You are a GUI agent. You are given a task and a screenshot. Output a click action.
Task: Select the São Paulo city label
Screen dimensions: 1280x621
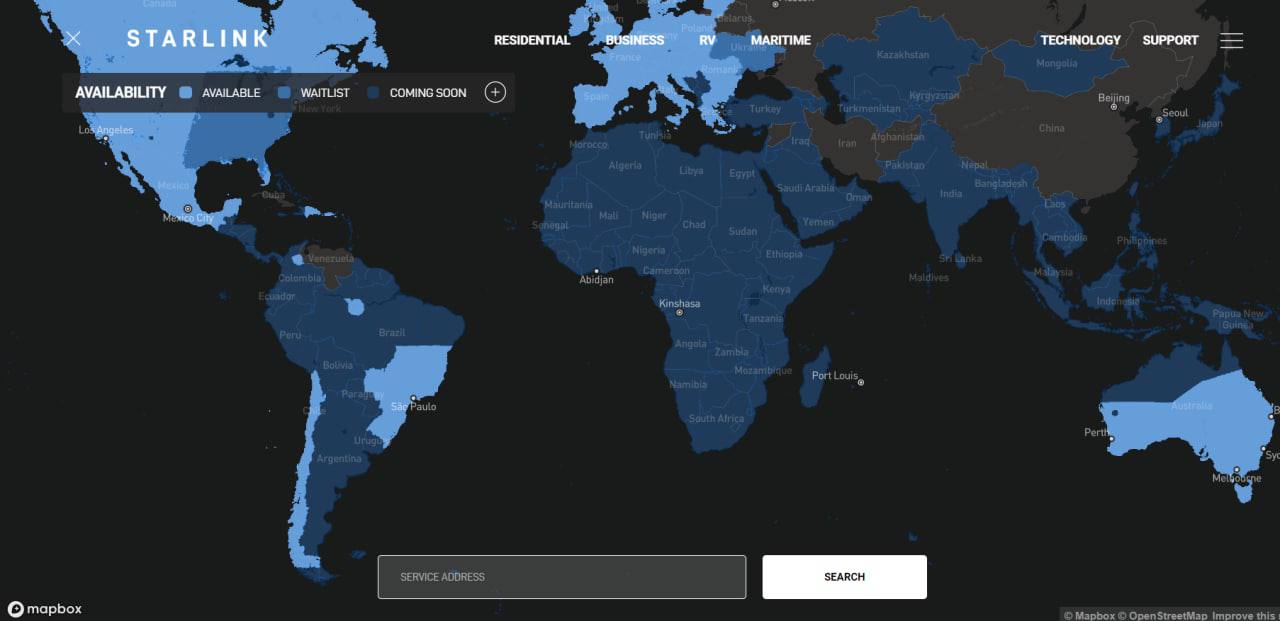[414, 407]
